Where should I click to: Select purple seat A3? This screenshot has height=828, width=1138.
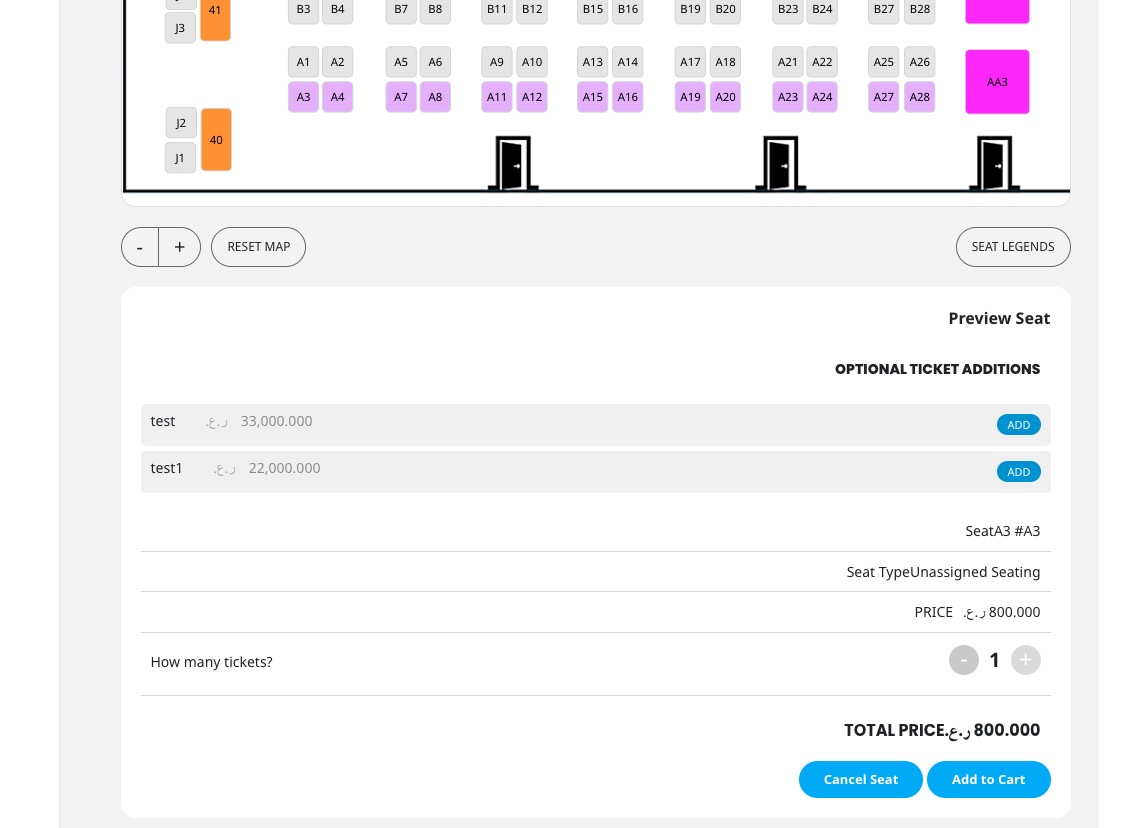303,97
